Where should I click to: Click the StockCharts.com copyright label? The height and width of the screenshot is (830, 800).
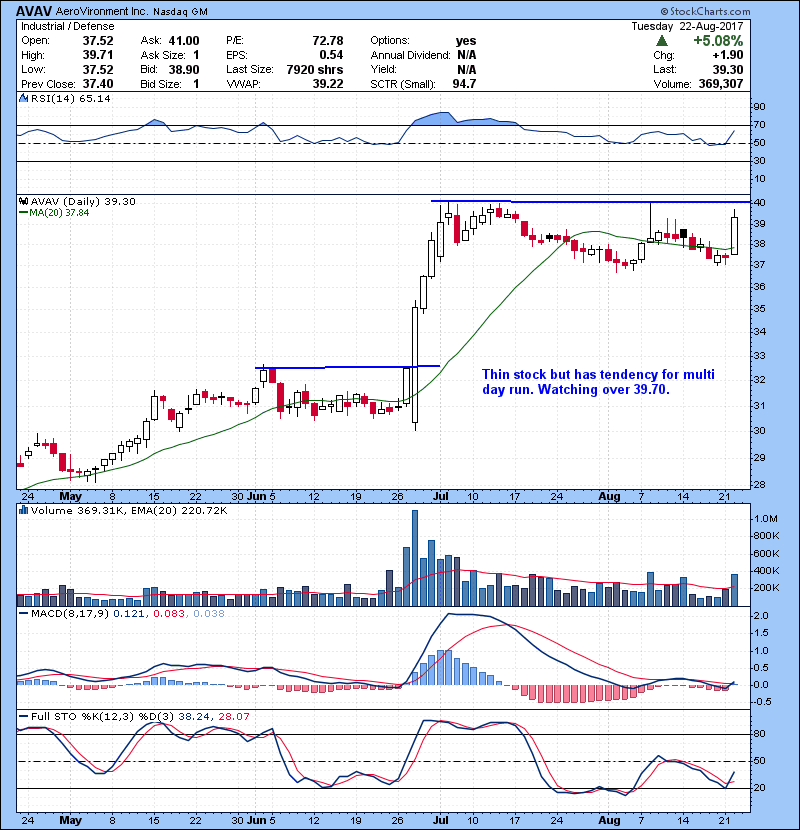pyautogui.click(x=705, y=11)
